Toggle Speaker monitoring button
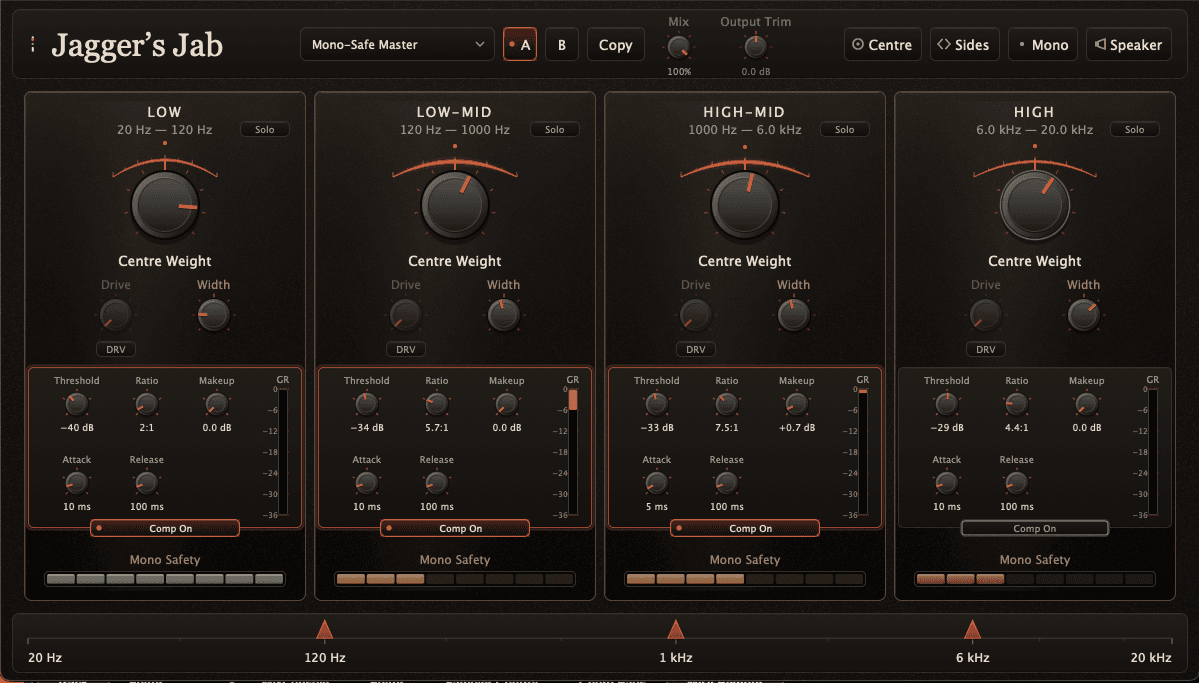Viewport: 1199px width, 683px height. (1129, 44)
